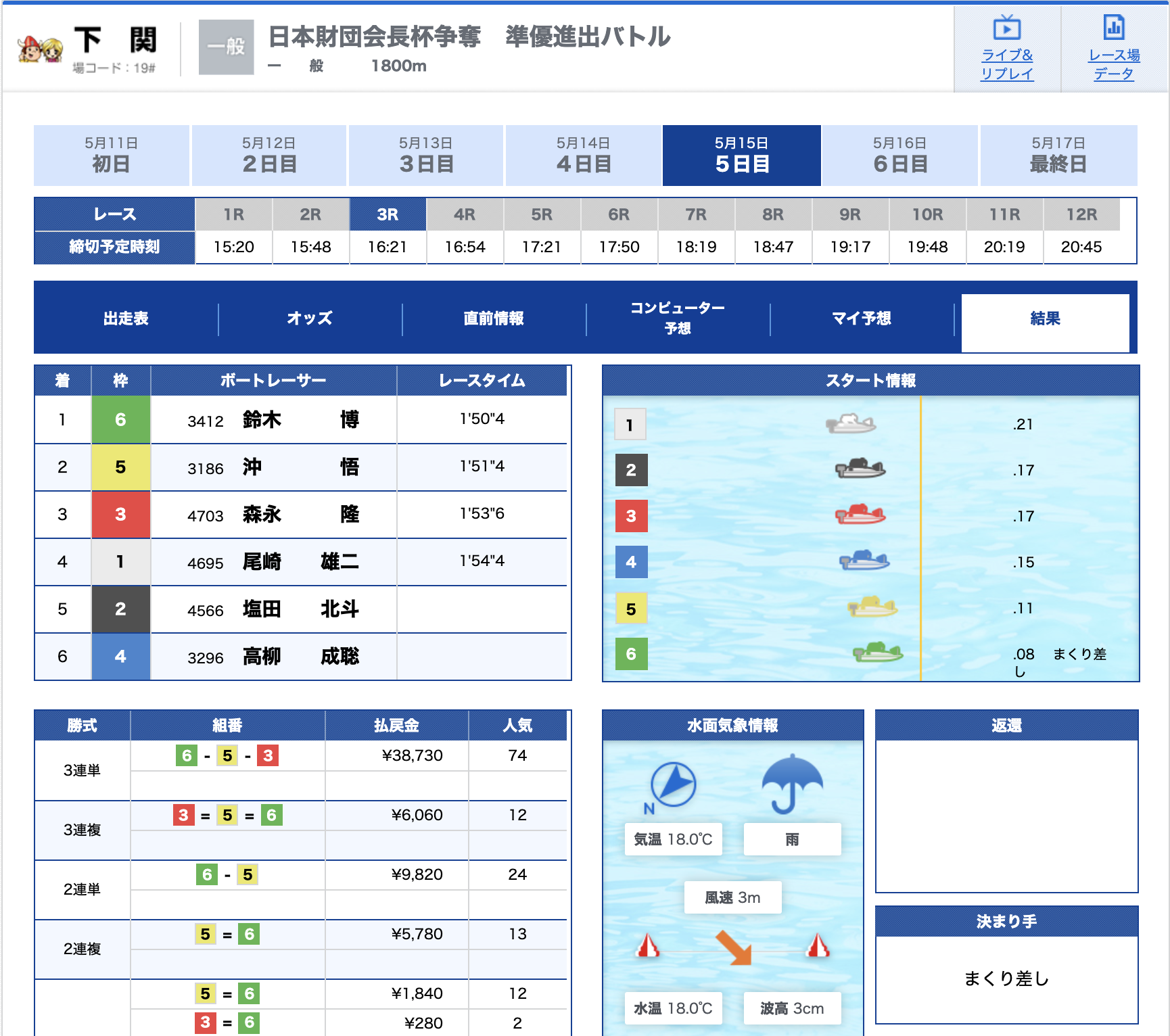This screenshot has width=1170, height=1036.
Task: Click the green boat 6 icon
Action: [x=877, y=653]
